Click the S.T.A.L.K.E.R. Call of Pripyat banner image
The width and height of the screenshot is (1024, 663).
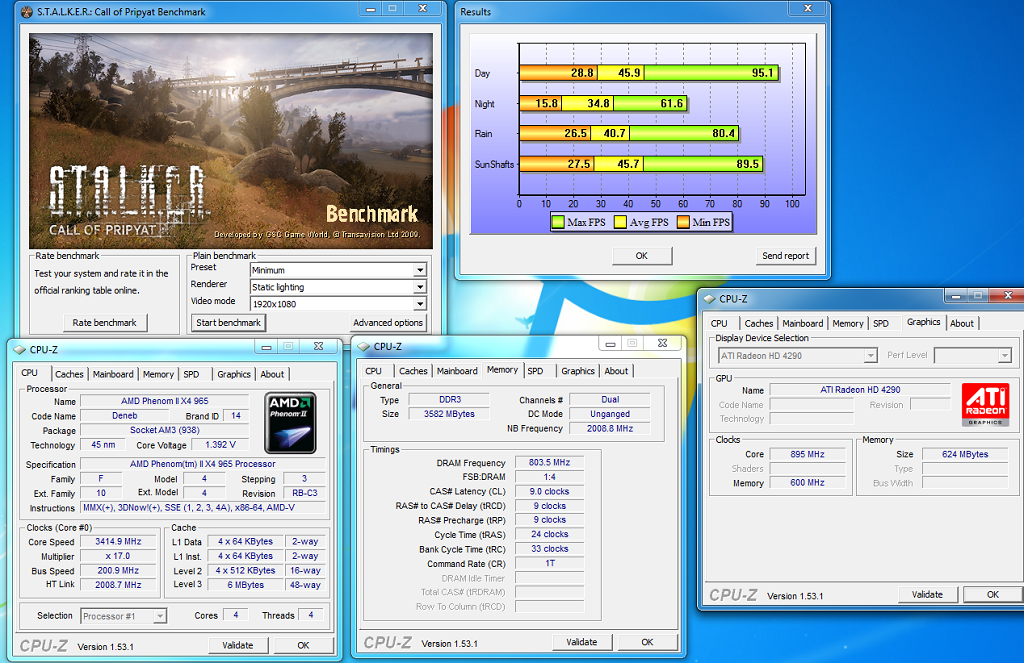230,137
